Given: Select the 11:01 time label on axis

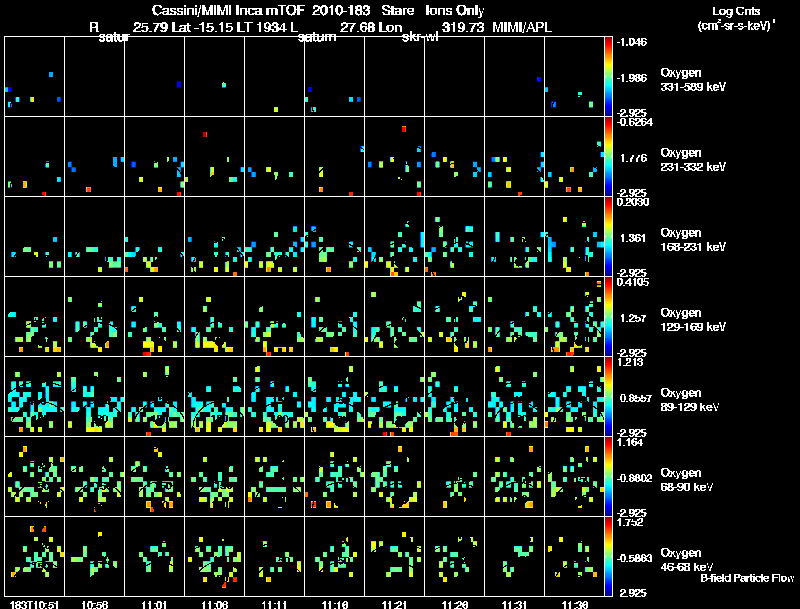Looking at the screenshot, I should point(154,604).
